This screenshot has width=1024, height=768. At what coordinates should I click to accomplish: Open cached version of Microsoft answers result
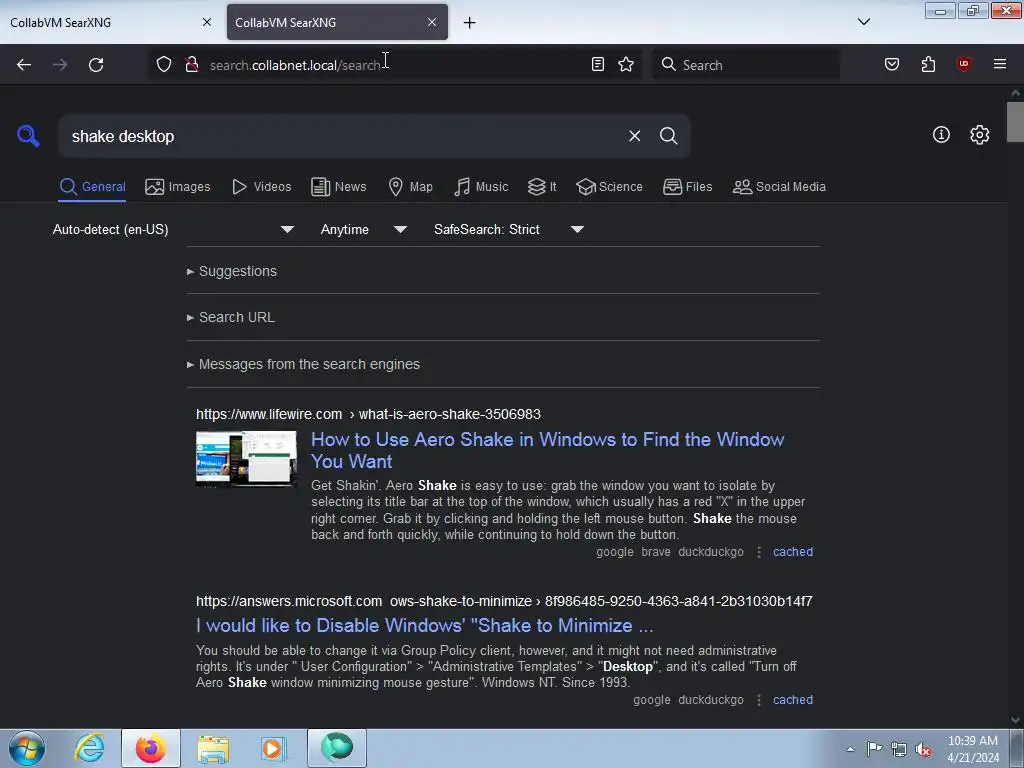[x=793, y=700]
